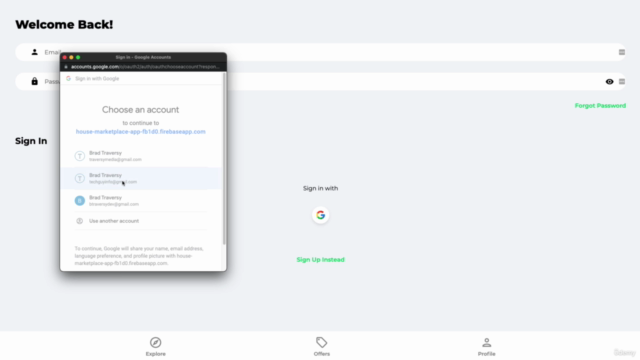
Task: Click Sign Up Instead link
Action: click(320, 260)
